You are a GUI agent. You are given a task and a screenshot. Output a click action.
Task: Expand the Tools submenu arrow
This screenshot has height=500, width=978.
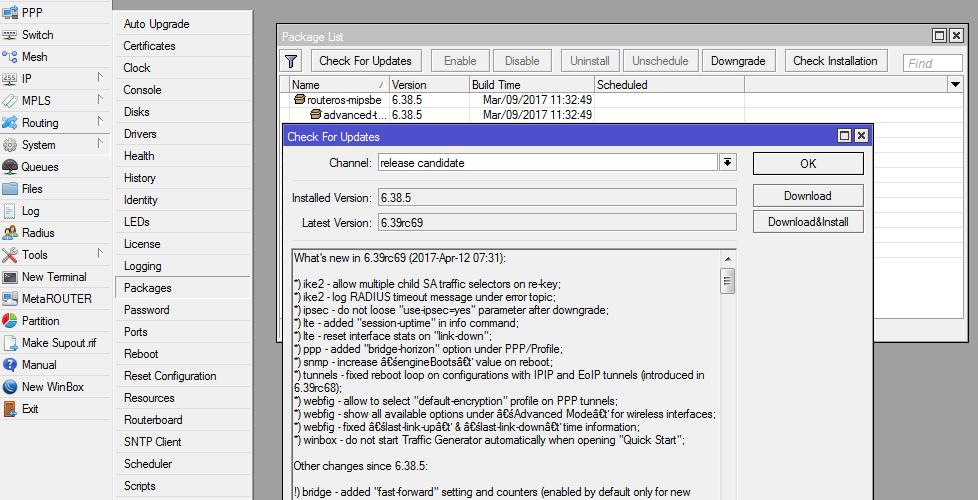pos(100,253)
